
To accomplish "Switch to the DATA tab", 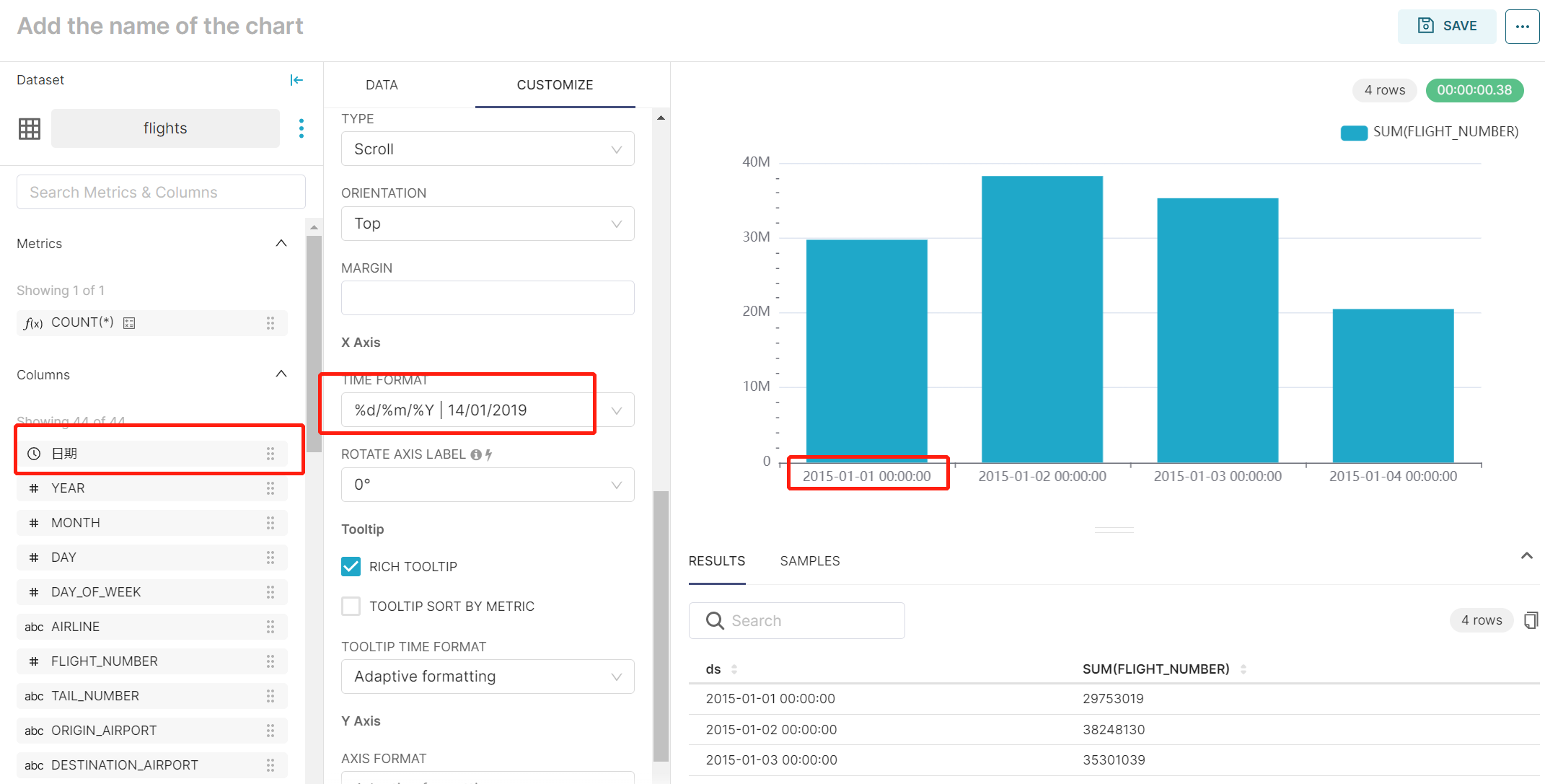I will pyautogui.click(x=382, y=85).
